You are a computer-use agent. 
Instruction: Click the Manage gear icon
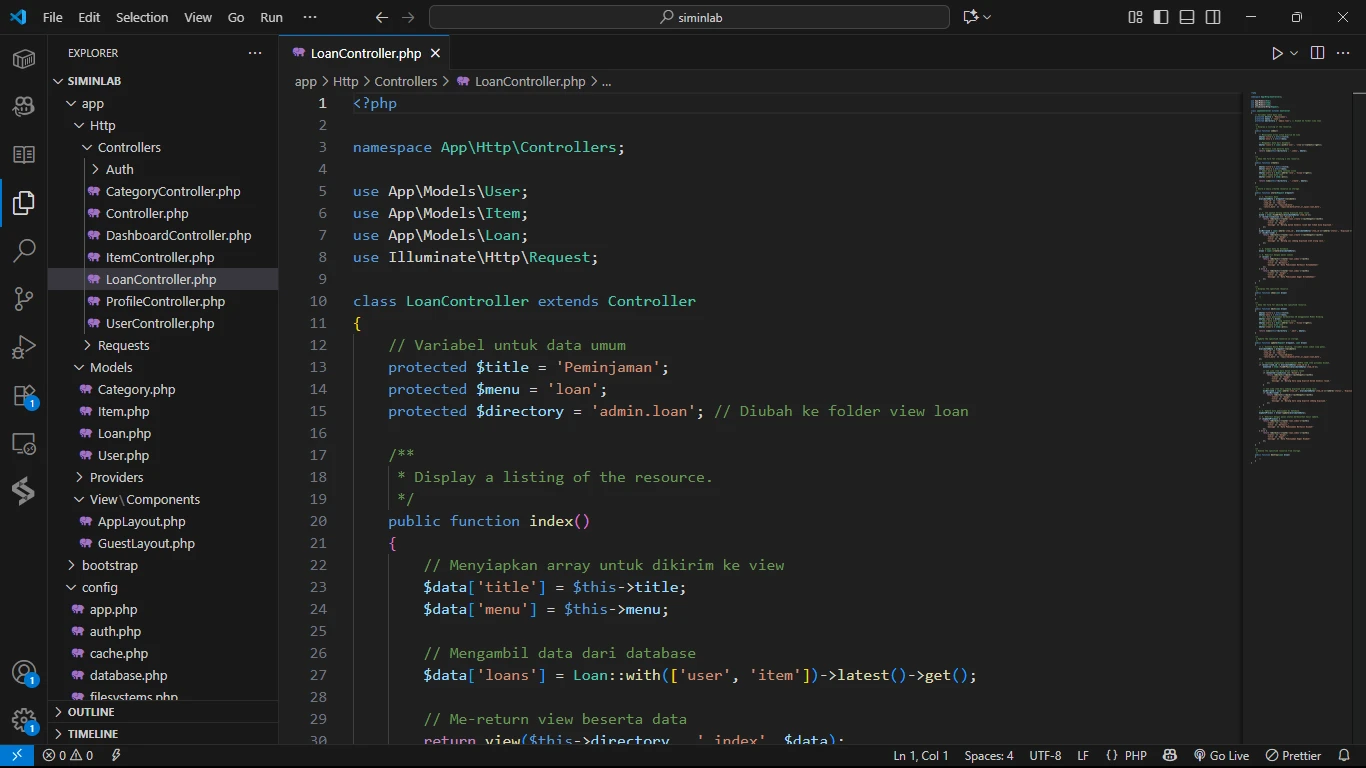(x=24, y=721)
